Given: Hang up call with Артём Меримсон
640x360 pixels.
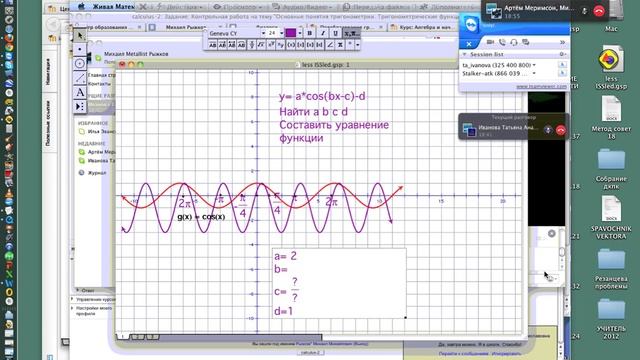Looking at the screenshot, I should pyautogui.click(x=599, y=11).
